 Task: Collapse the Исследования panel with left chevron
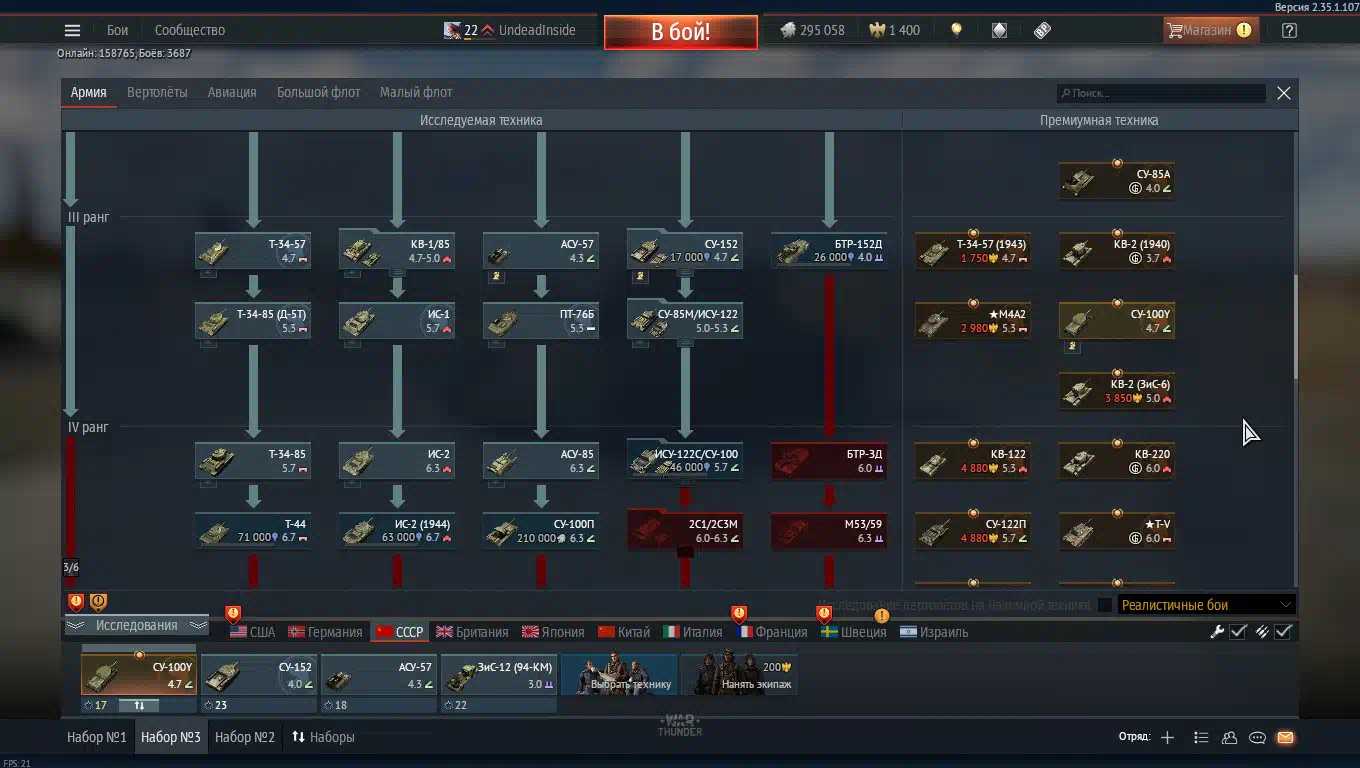coord(76,626)
